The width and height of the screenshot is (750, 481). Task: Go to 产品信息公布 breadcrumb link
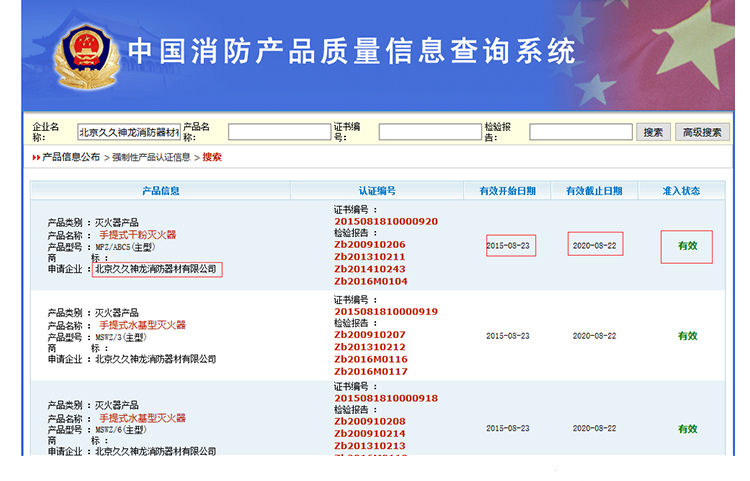click(71, 157)
